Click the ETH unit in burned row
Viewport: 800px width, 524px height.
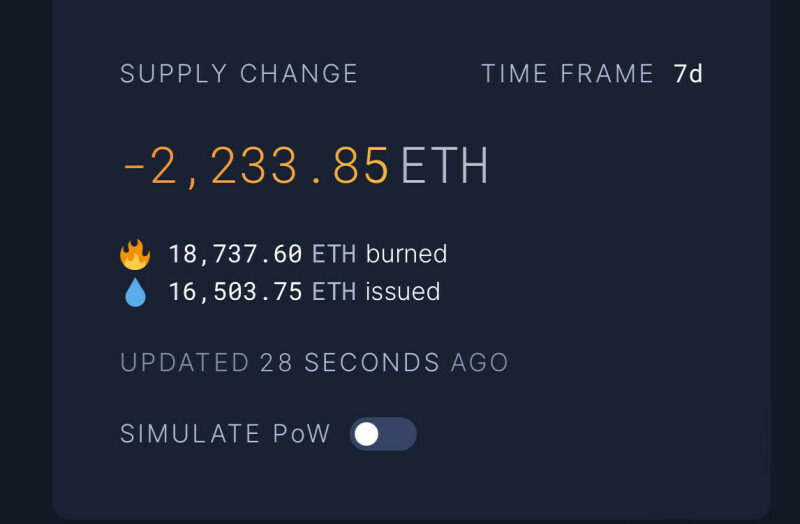(x=334, y=254)
